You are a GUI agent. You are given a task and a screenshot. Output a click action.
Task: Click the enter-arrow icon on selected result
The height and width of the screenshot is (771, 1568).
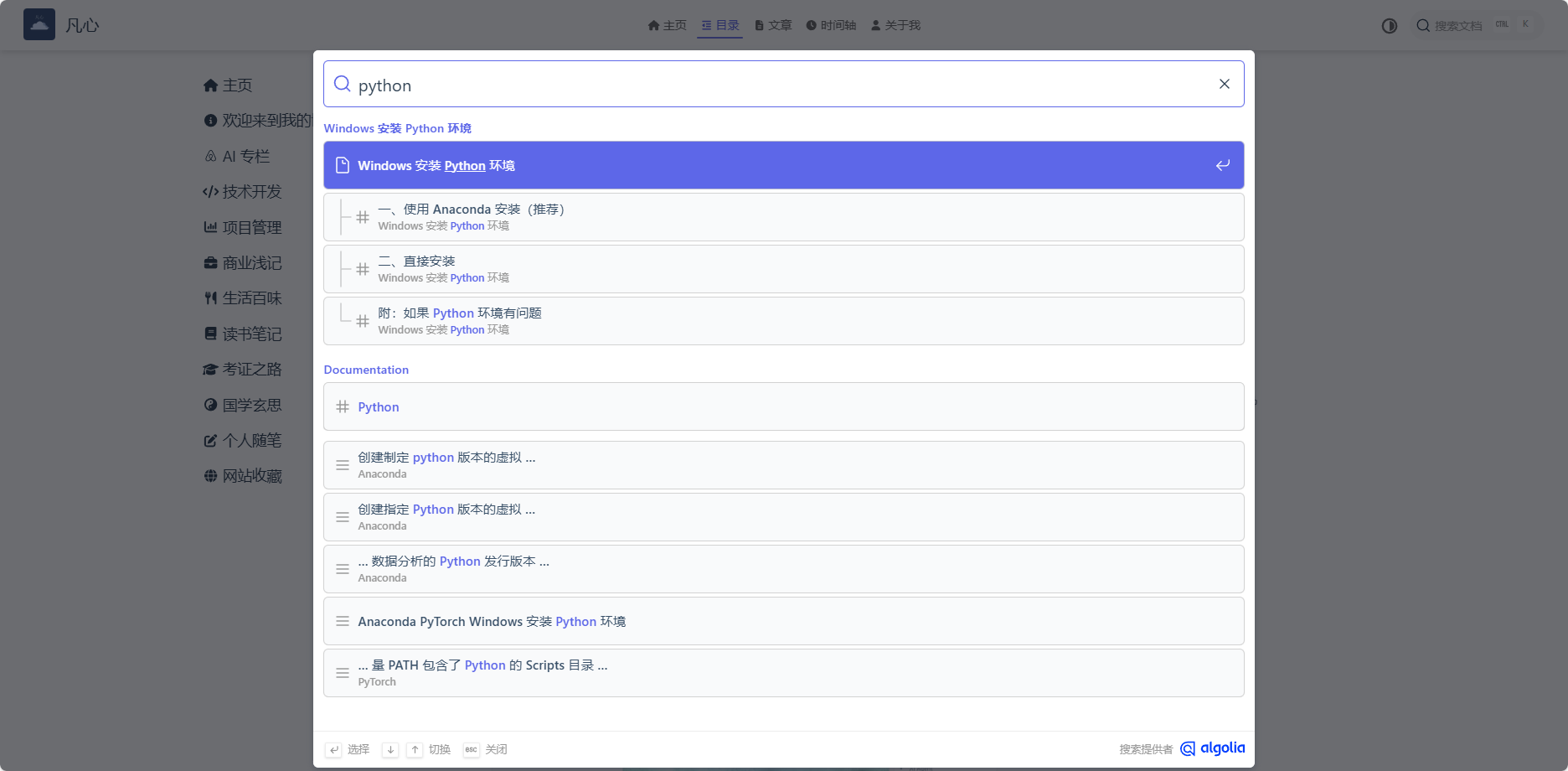coord(1223,165)
